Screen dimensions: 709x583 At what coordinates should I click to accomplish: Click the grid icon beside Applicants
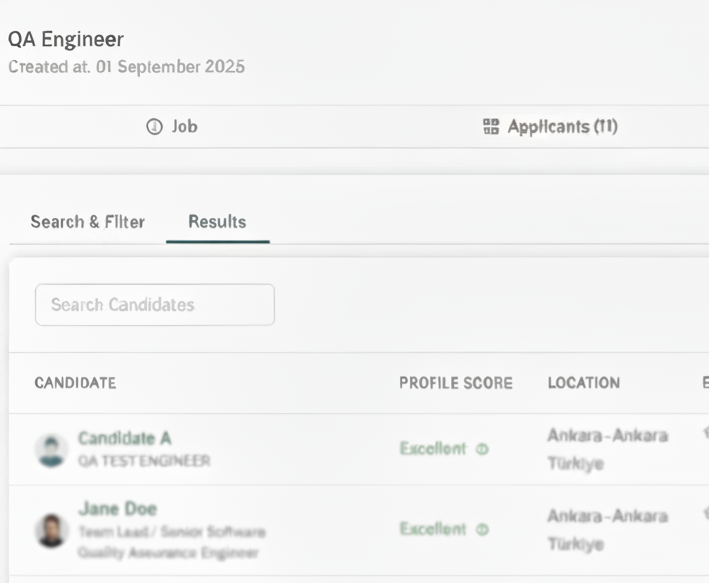491,126
